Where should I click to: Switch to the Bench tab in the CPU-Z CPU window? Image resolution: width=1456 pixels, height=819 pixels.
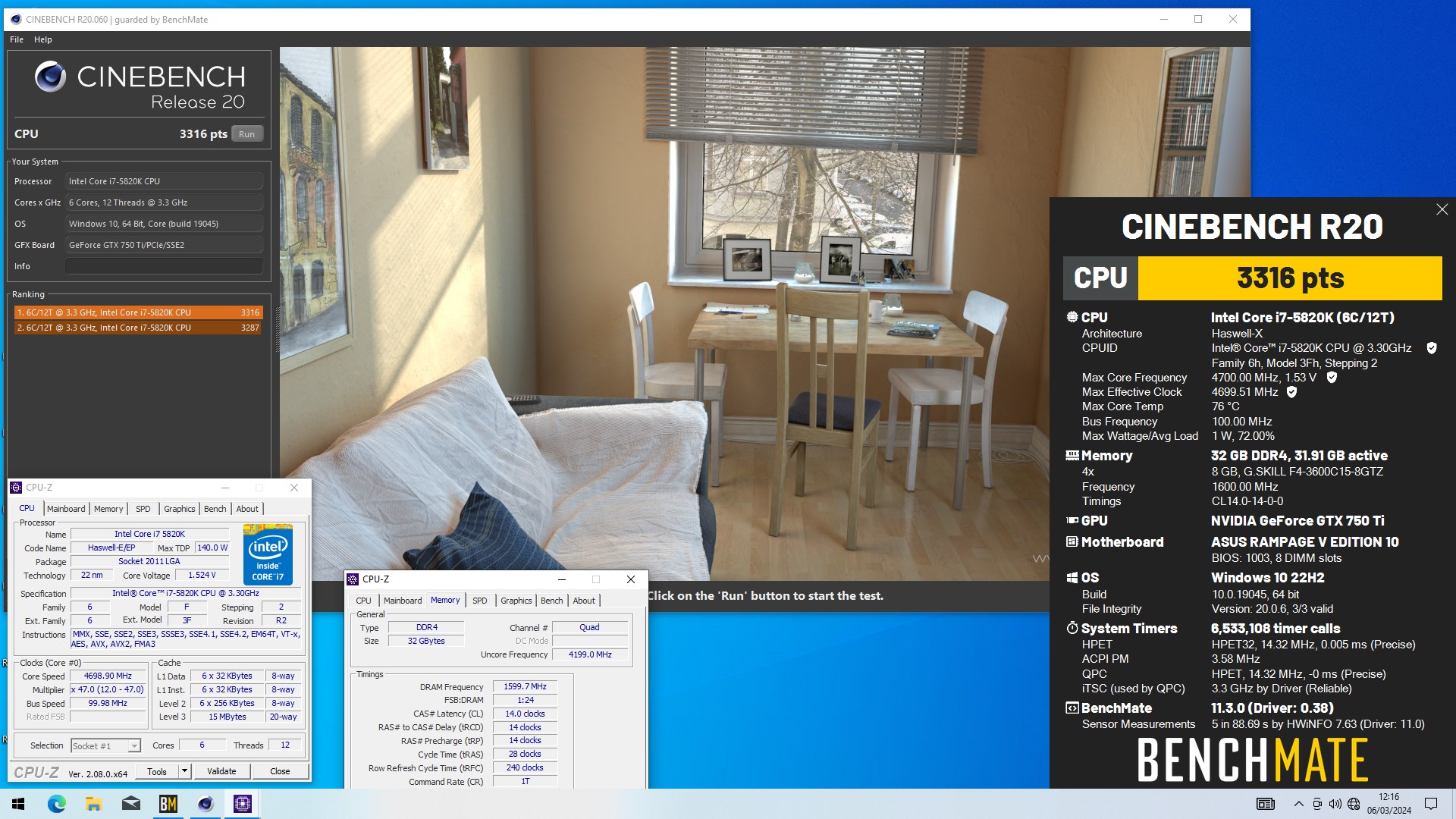[x=215, y=509]
